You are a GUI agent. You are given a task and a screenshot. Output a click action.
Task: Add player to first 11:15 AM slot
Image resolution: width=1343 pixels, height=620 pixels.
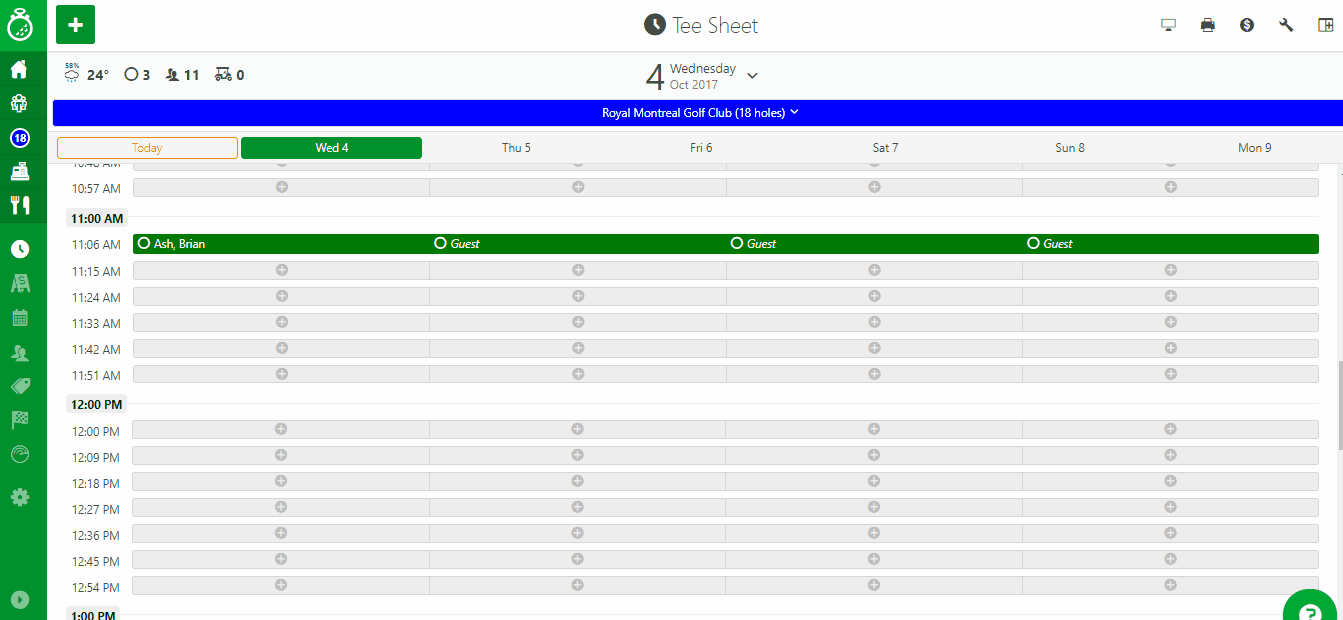281,270
